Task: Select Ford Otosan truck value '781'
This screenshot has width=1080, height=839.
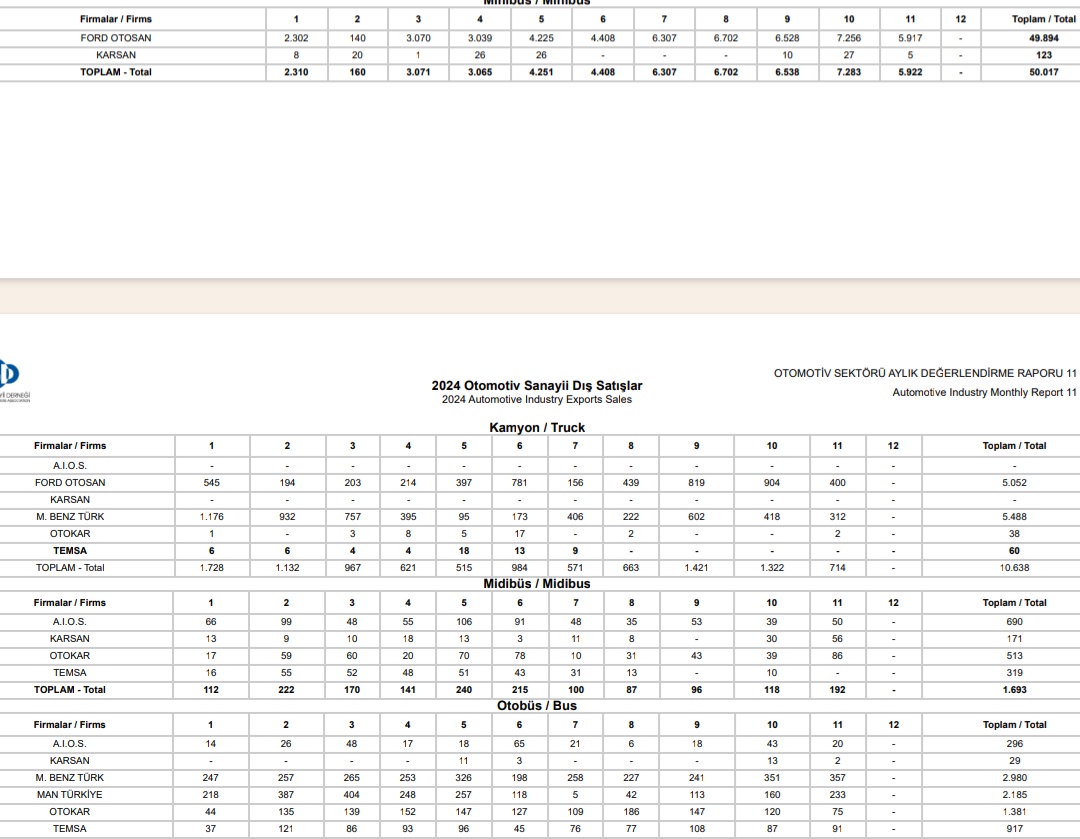Action: (519, 483)
